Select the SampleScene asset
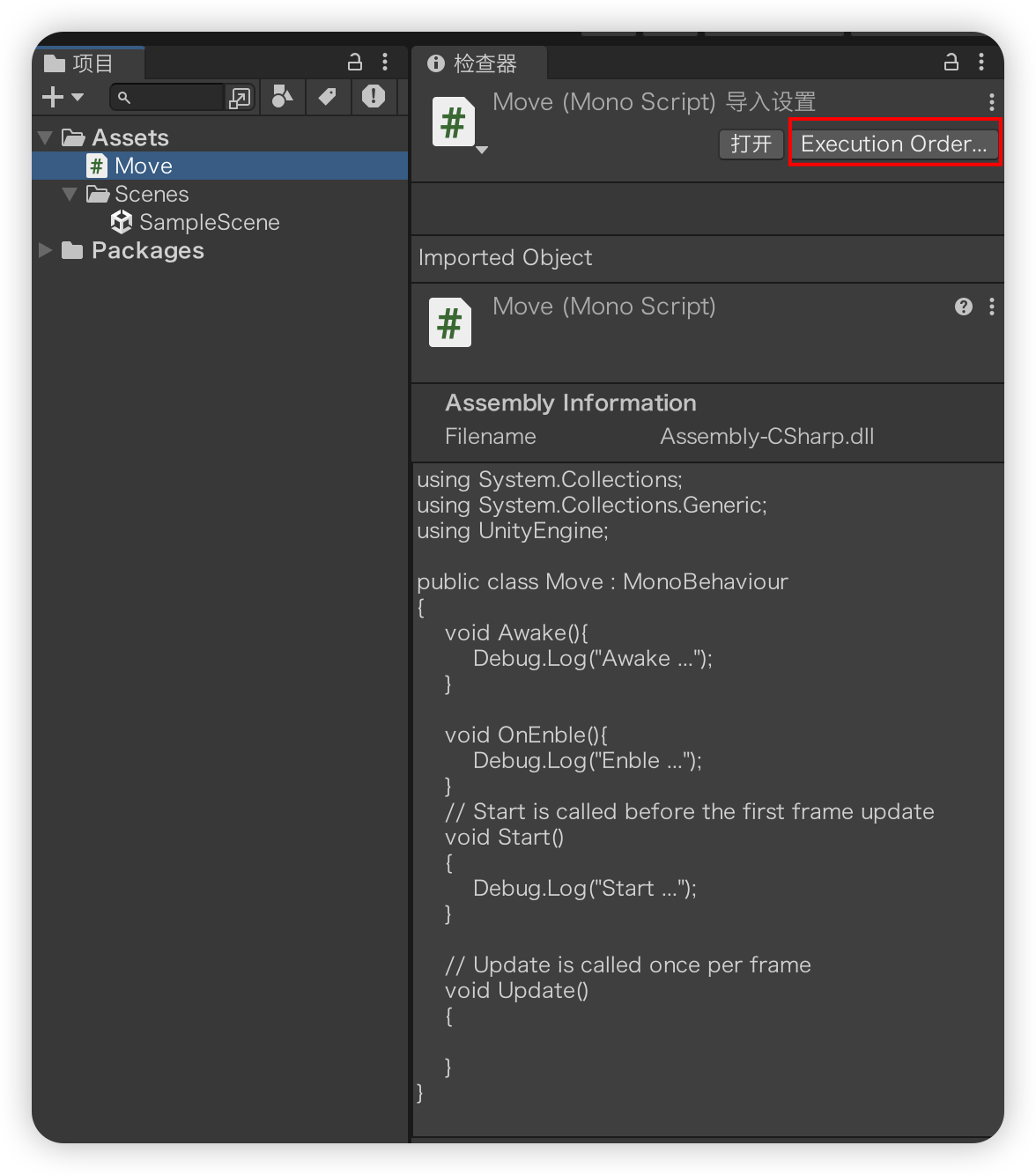 point(209,222)
